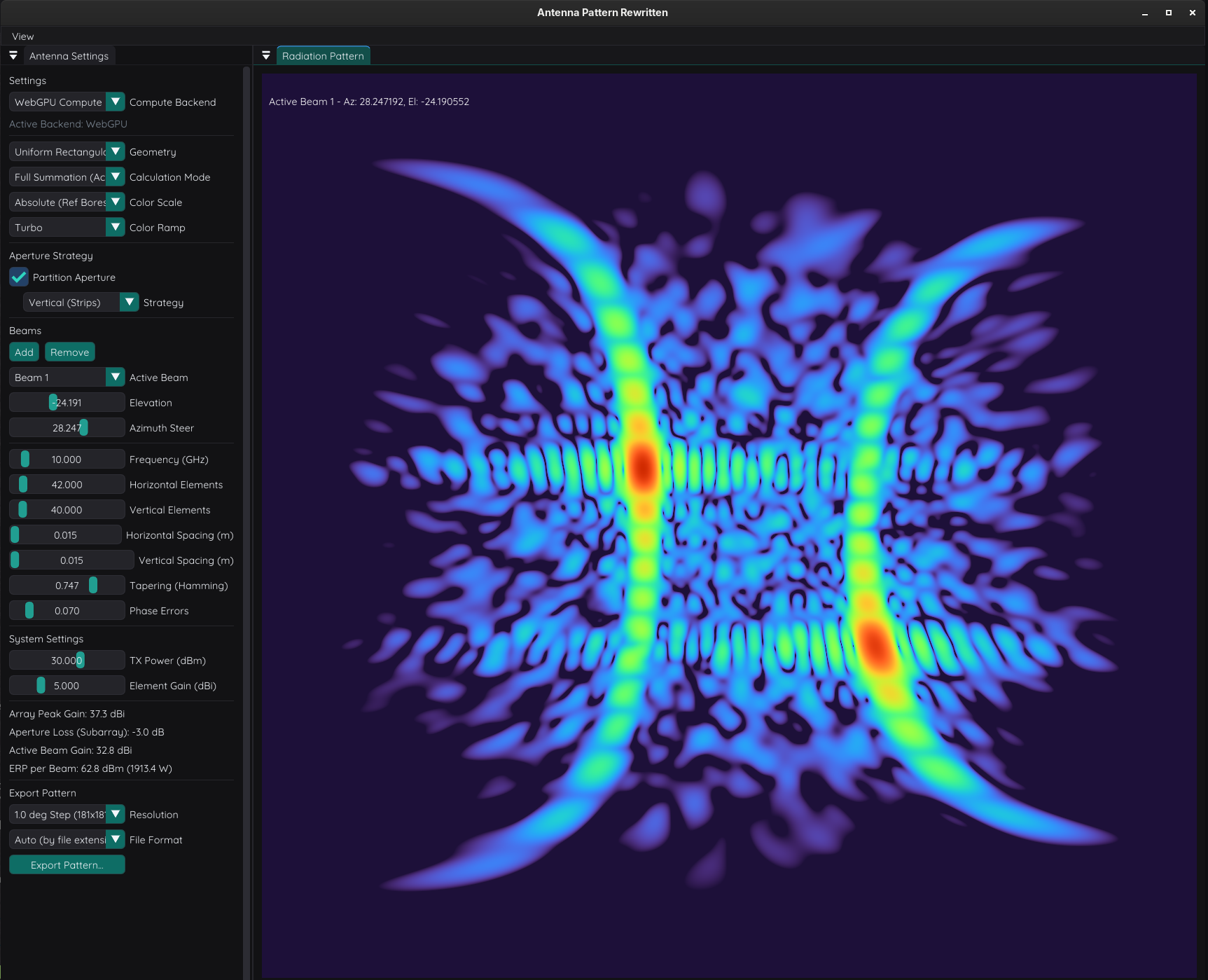Viewport: 1208px width, 980px height.
Task: Open the Compute Backend dropdown
Action: [67, 102]
